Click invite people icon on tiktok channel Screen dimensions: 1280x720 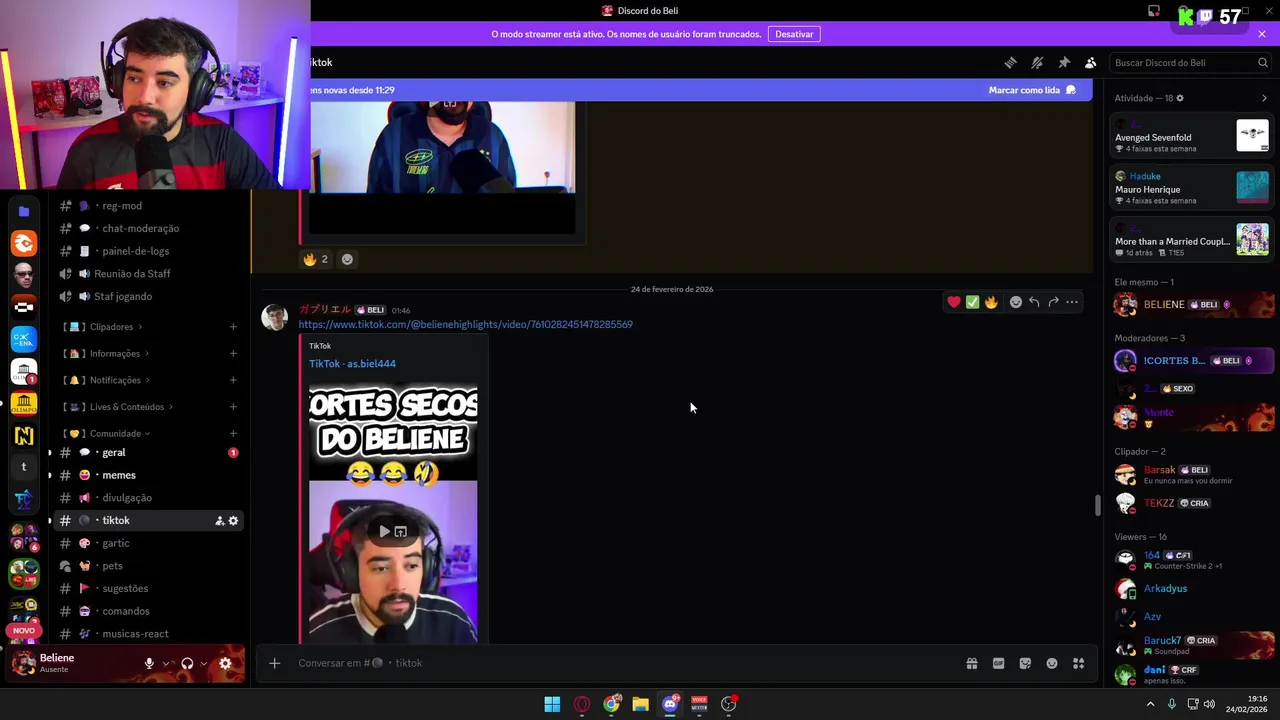[x=219, y=521]
